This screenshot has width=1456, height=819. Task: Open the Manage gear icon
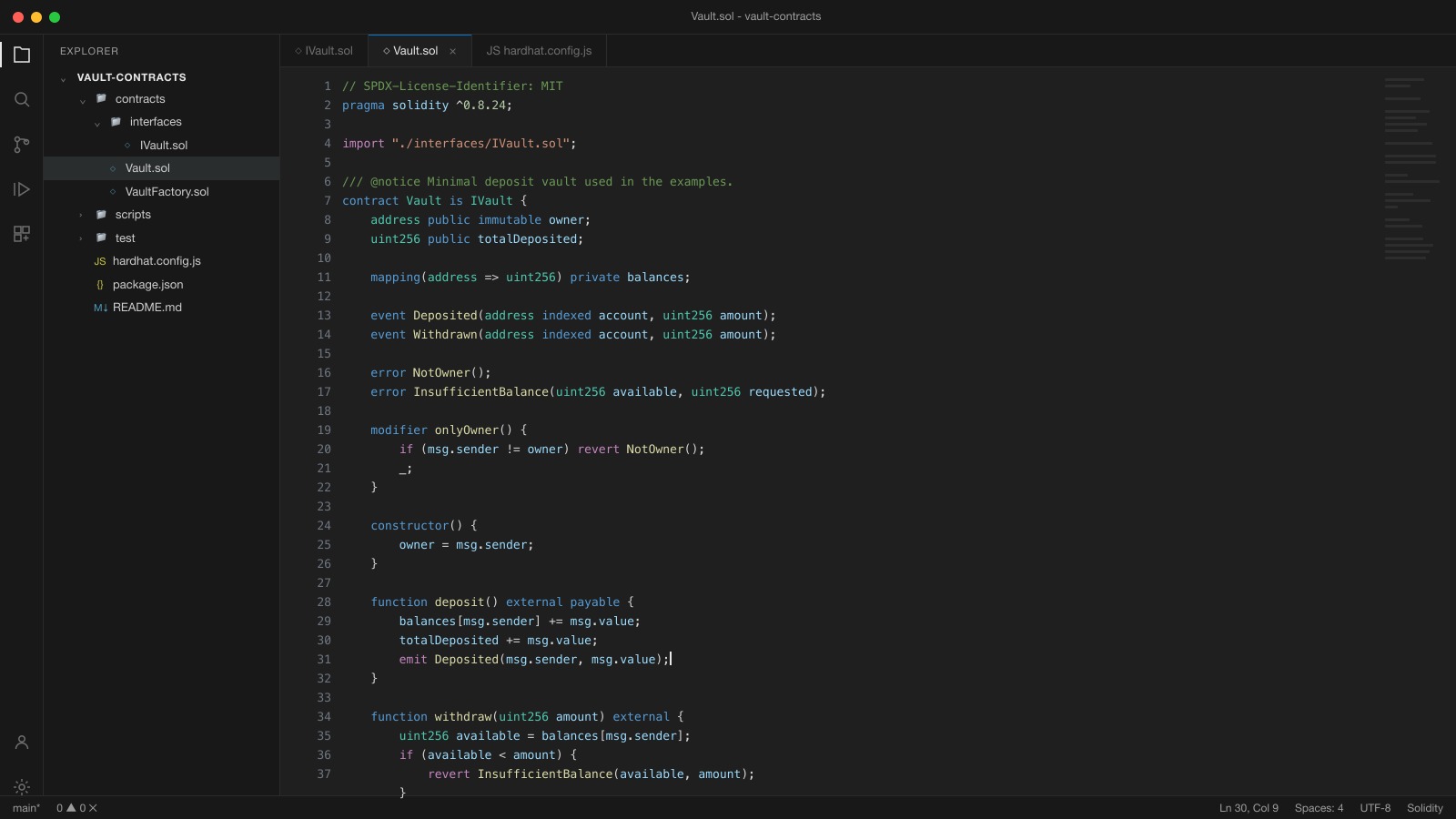coord(22,787)
